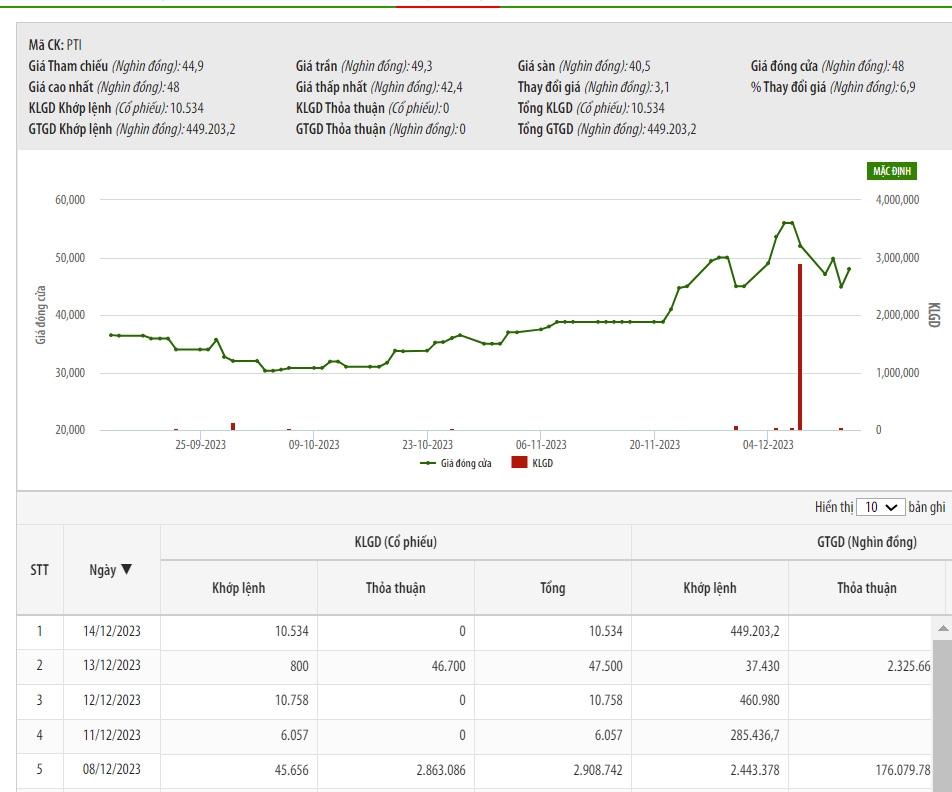The image size is (952, 792).
Task: Open the Hiển thị rows-per-page dropdown
Action: [881, 507]
